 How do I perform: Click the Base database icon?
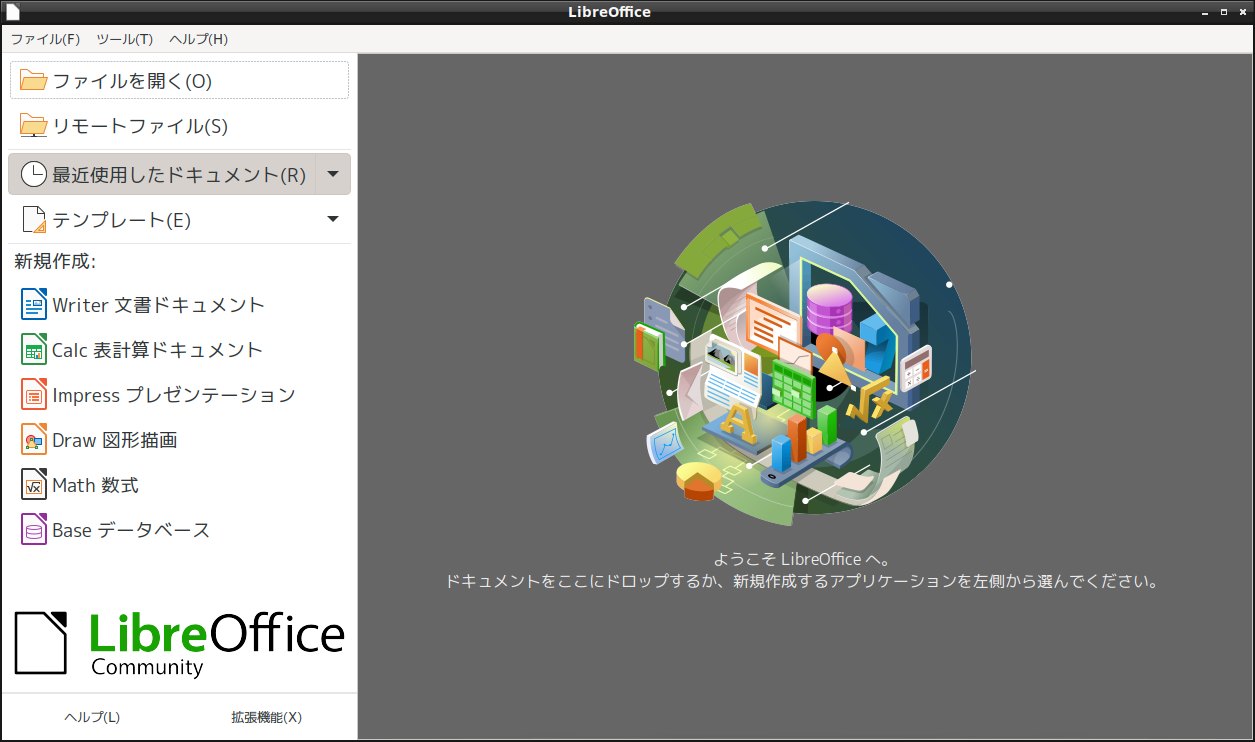(34, 530)
